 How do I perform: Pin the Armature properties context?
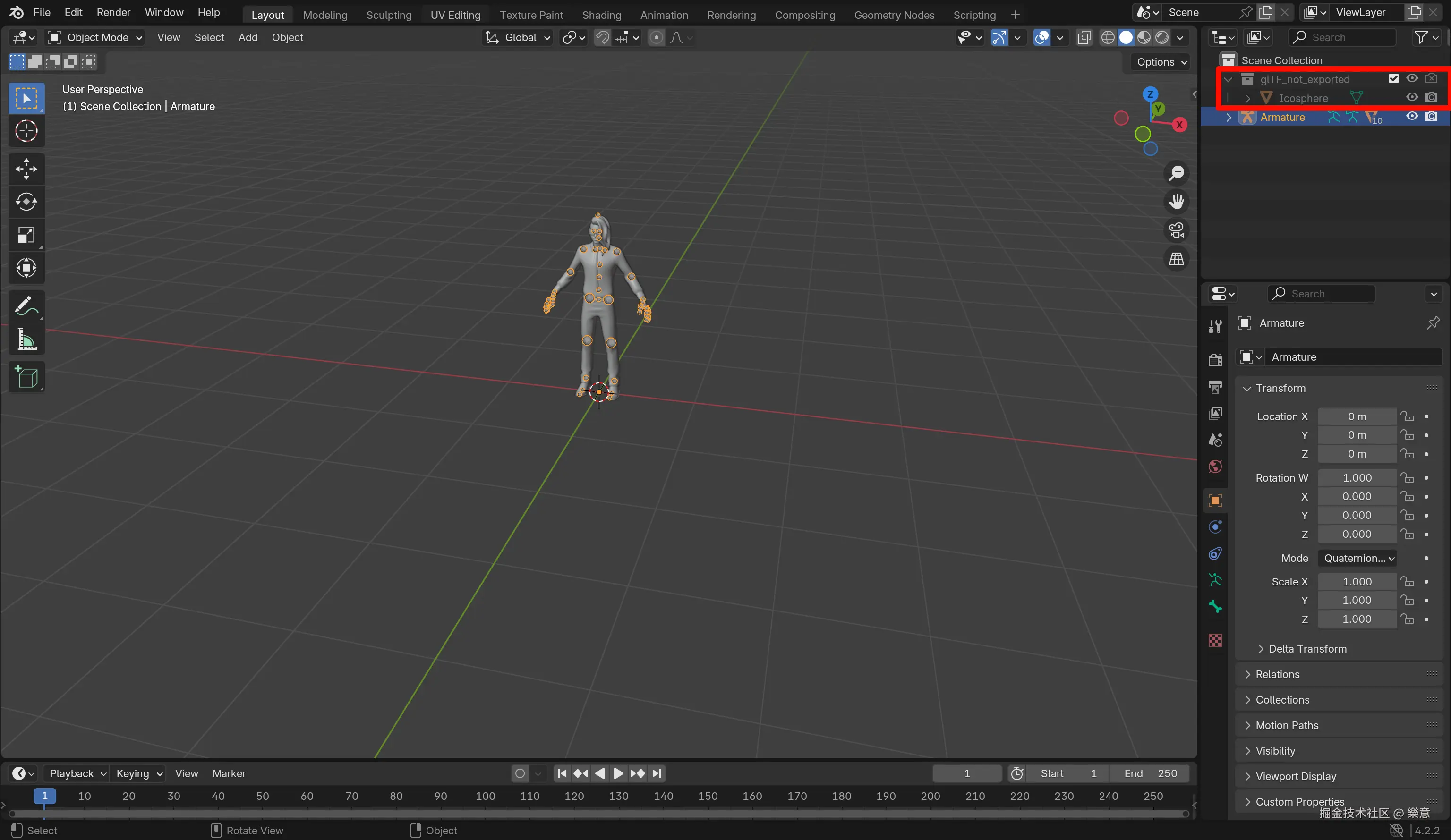[x=1433, y=323]
